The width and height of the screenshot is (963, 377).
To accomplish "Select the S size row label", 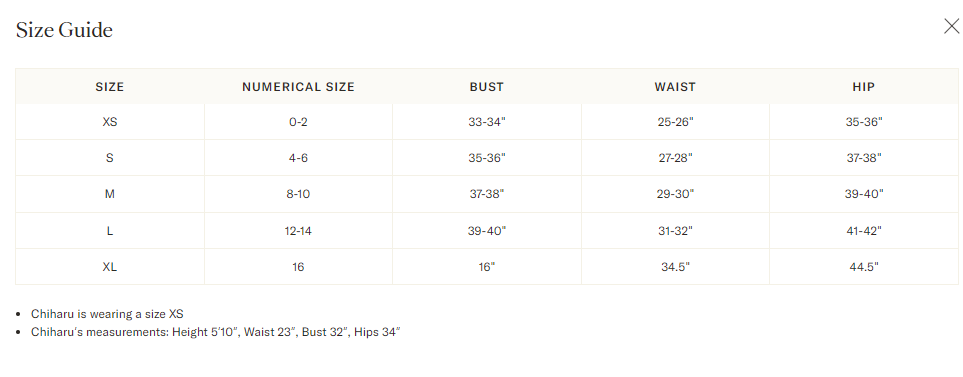I will pos(110,158).
